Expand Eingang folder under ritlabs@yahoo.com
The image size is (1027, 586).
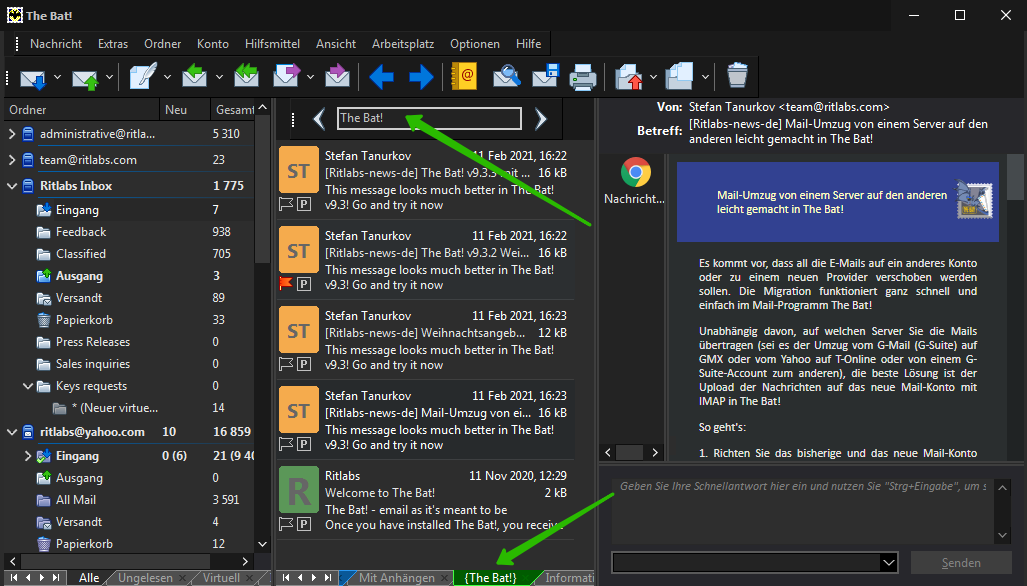click(x=28, y=455)
